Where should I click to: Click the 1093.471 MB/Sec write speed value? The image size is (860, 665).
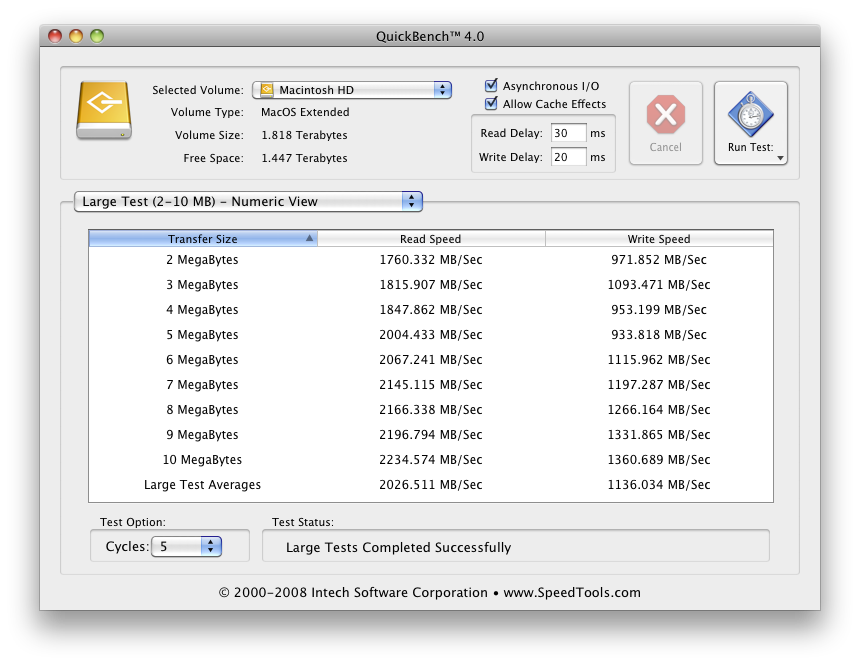click(659, 285)
